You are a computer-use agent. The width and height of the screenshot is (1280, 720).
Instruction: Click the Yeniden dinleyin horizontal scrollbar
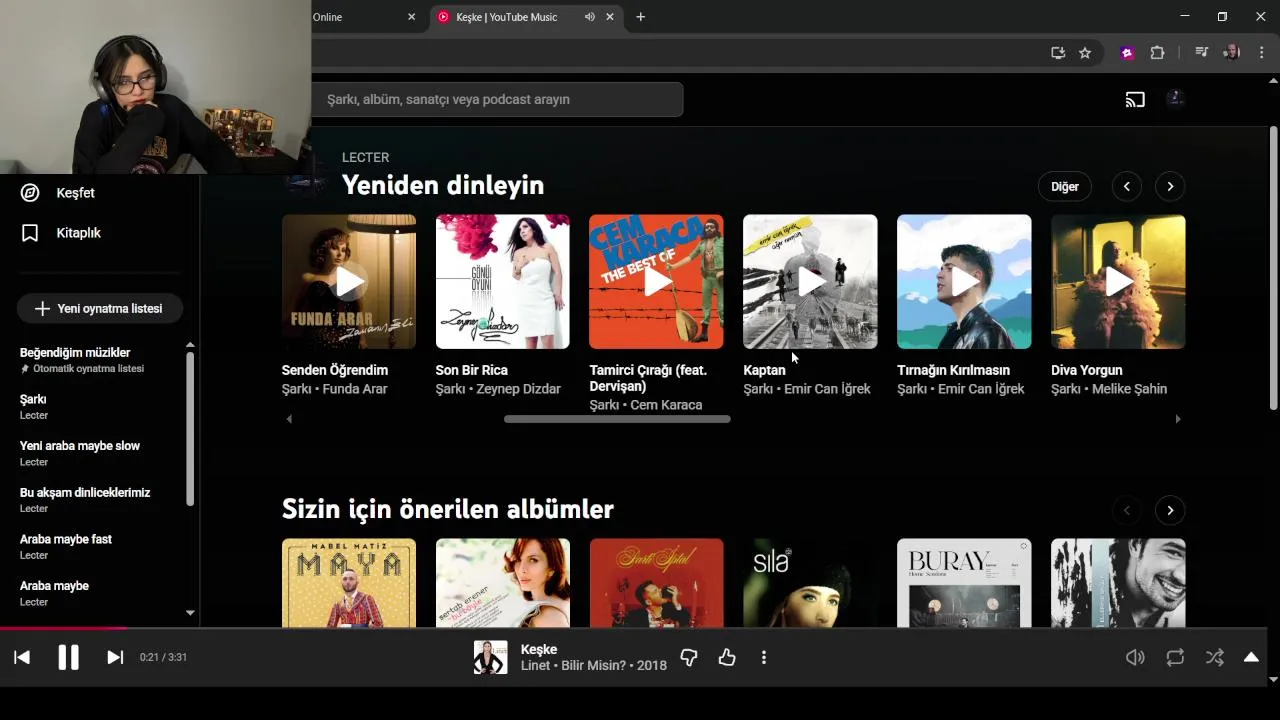coord(617,419)
